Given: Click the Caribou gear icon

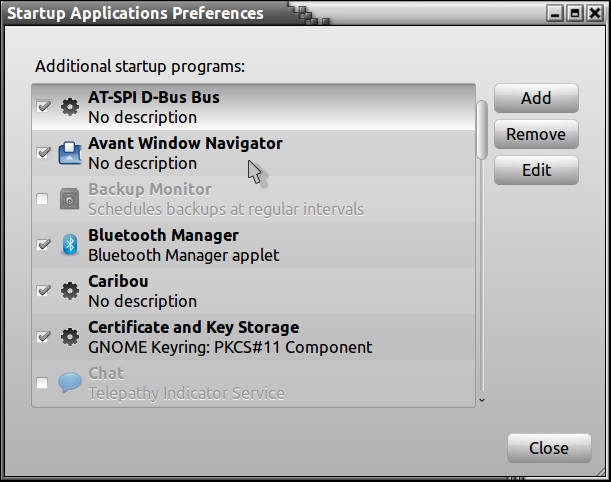Looking at the screenshot, I should (x=69, y=291).
